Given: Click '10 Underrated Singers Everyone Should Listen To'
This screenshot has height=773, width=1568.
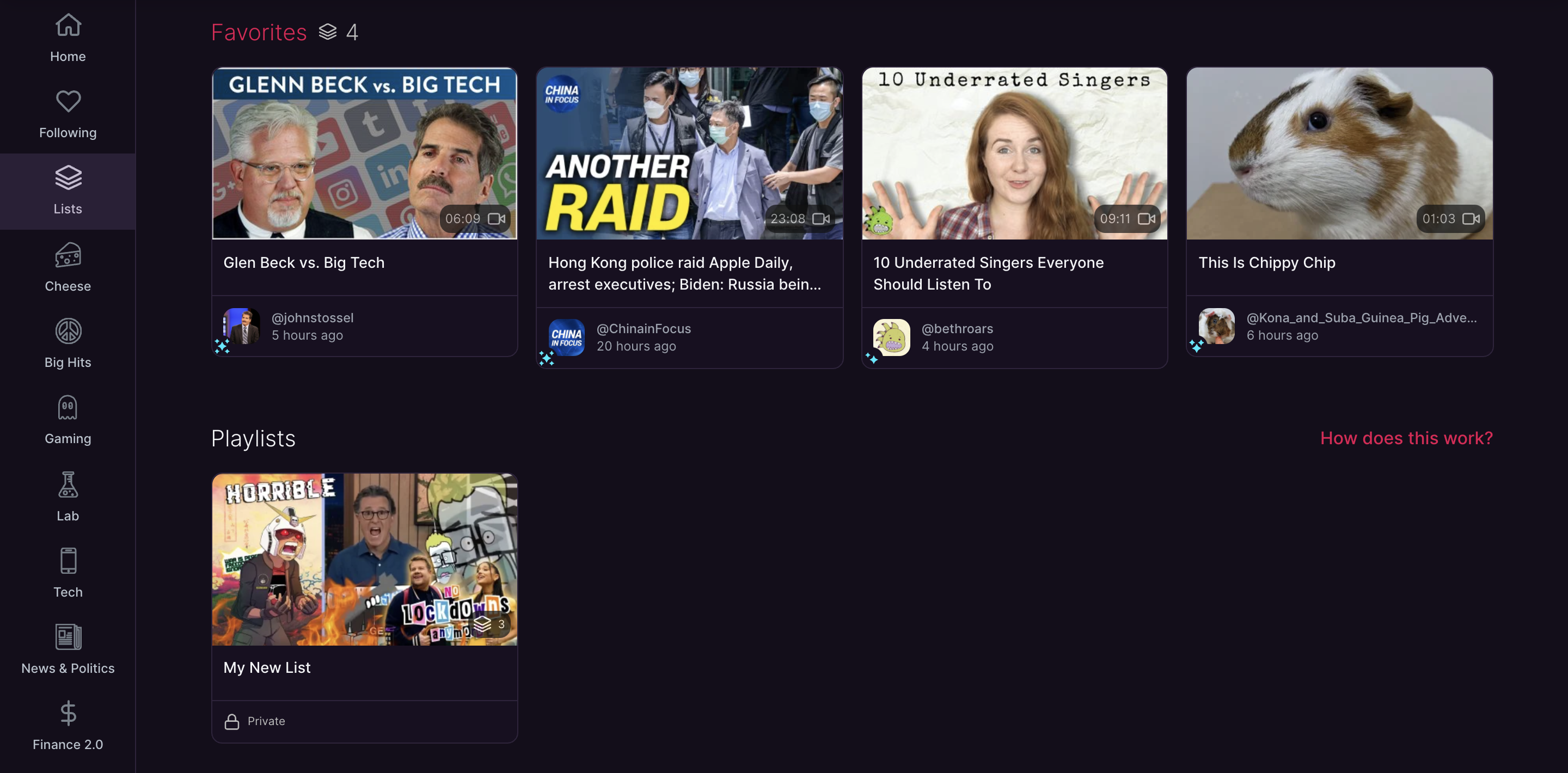Looking at the screenshot, I should click(989, 273).
